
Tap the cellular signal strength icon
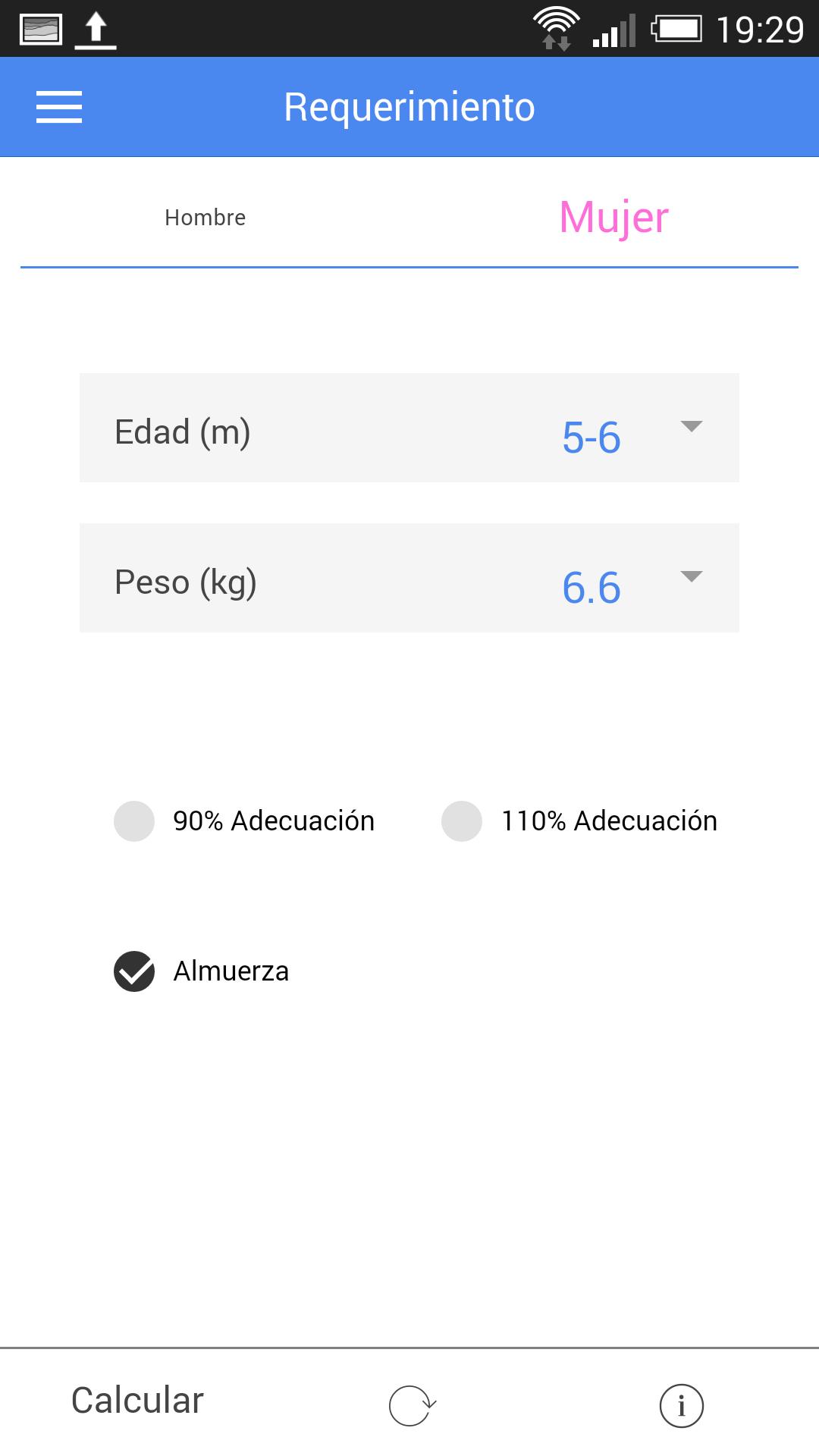(614, 32)
